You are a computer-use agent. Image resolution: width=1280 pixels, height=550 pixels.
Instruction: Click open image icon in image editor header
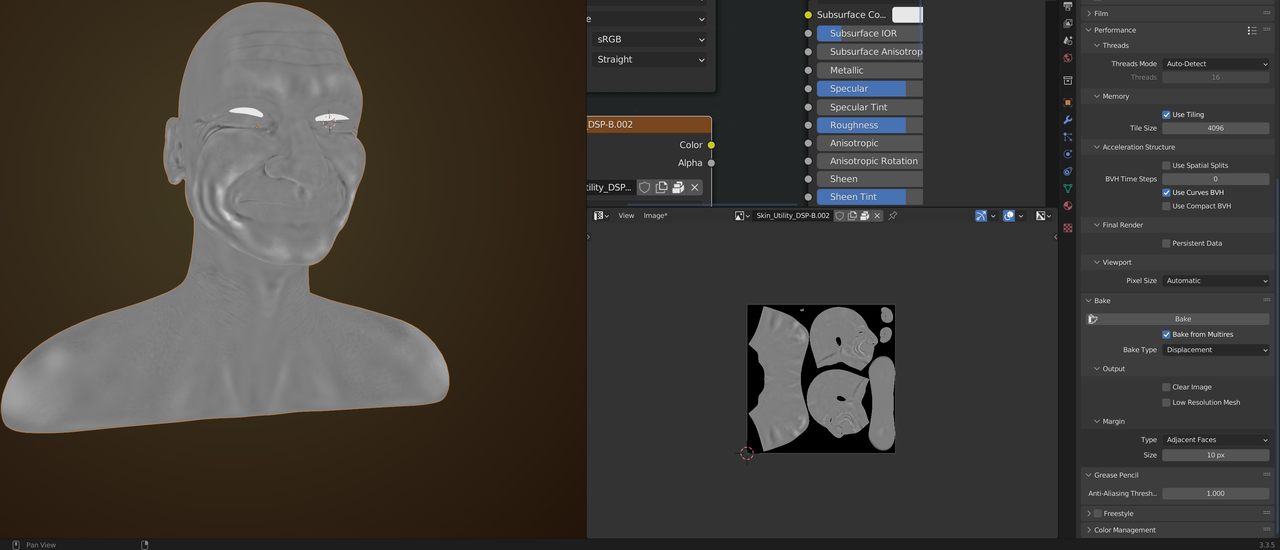click(x=865, y=216)
